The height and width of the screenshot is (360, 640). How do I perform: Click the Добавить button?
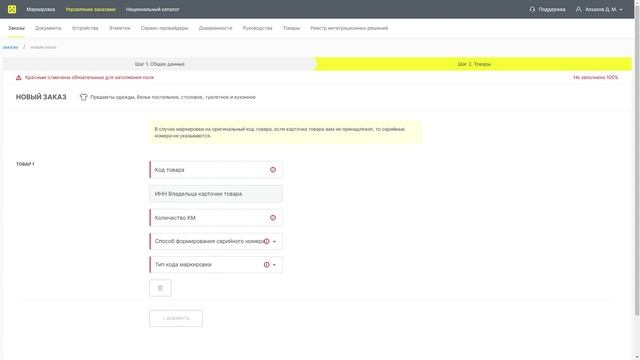coord(176,318)
